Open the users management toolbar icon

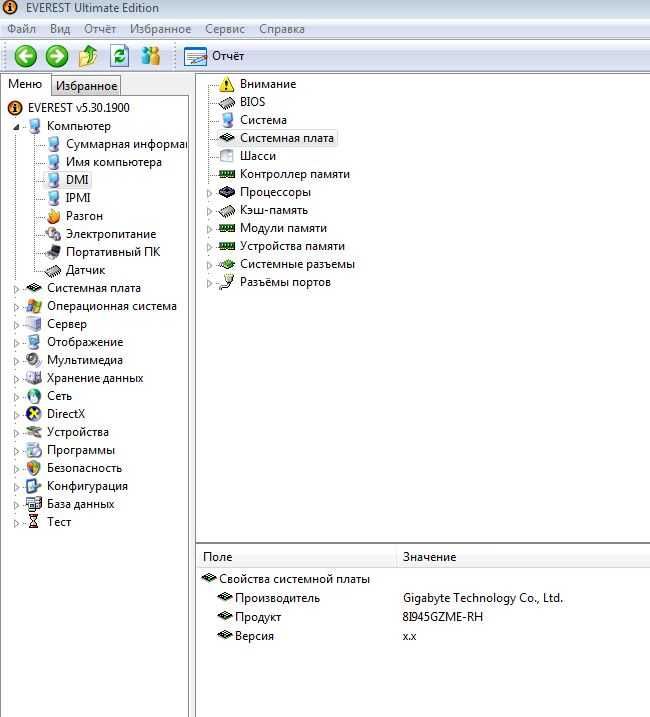click(x=150, y=56)
